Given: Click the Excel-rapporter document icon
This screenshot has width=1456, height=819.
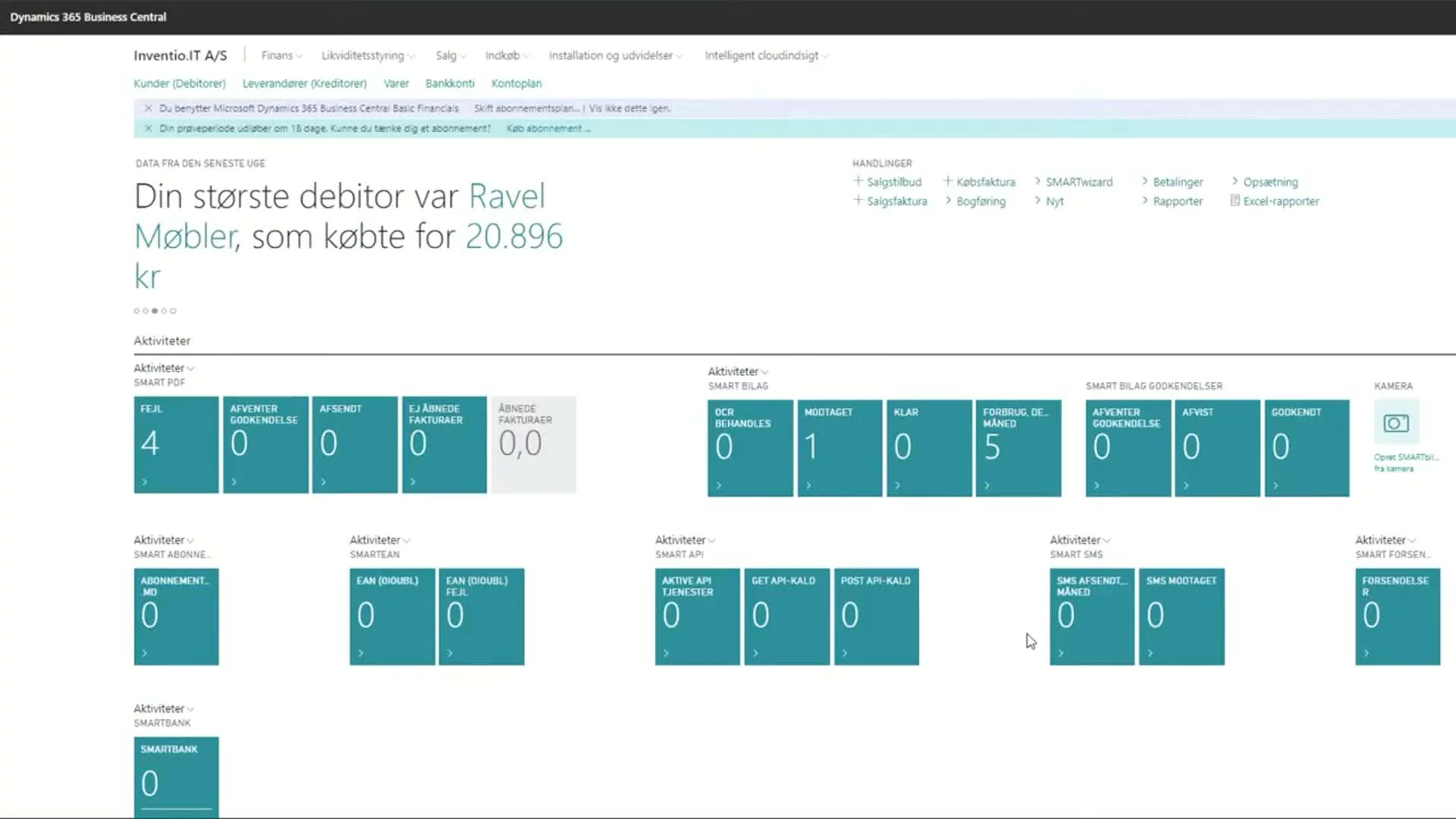Looking at the screenshot, I should click(1235, 200).
